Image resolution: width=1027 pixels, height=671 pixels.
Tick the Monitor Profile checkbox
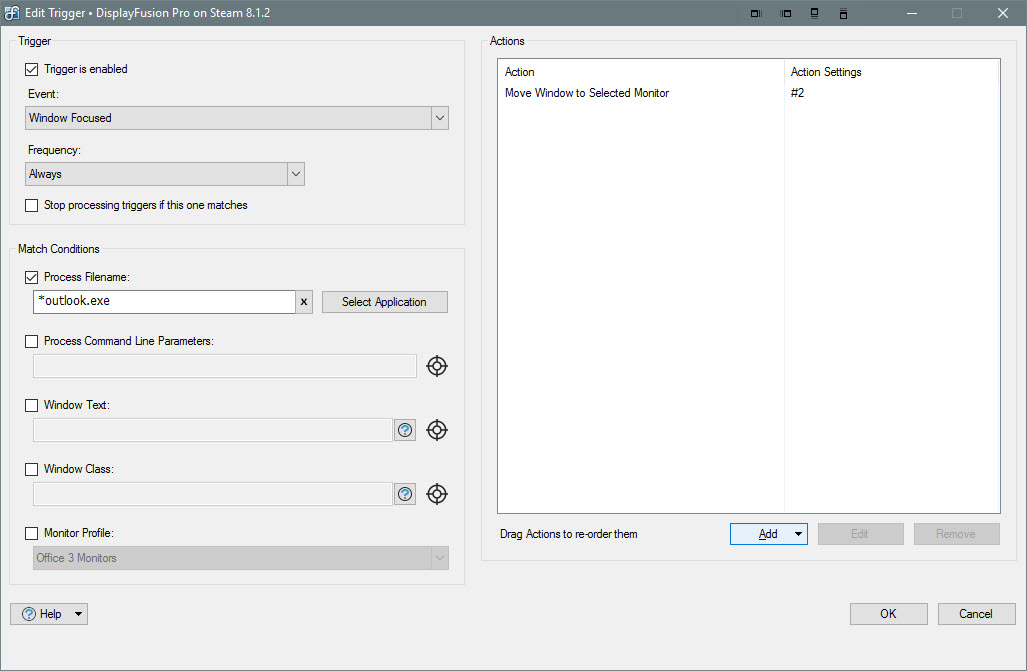point(32,534)
